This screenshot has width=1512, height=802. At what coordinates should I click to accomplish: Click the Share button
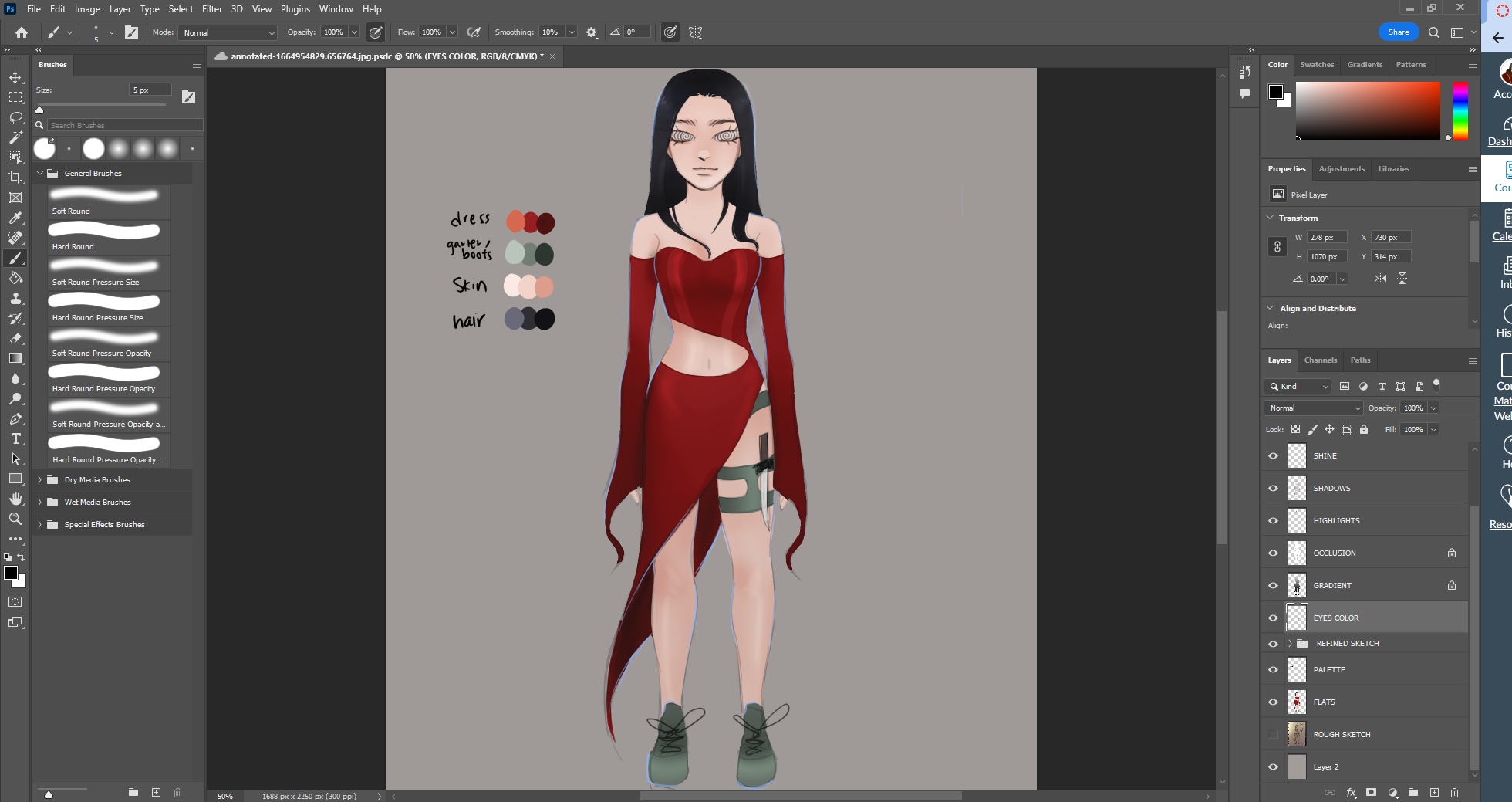1398,32
